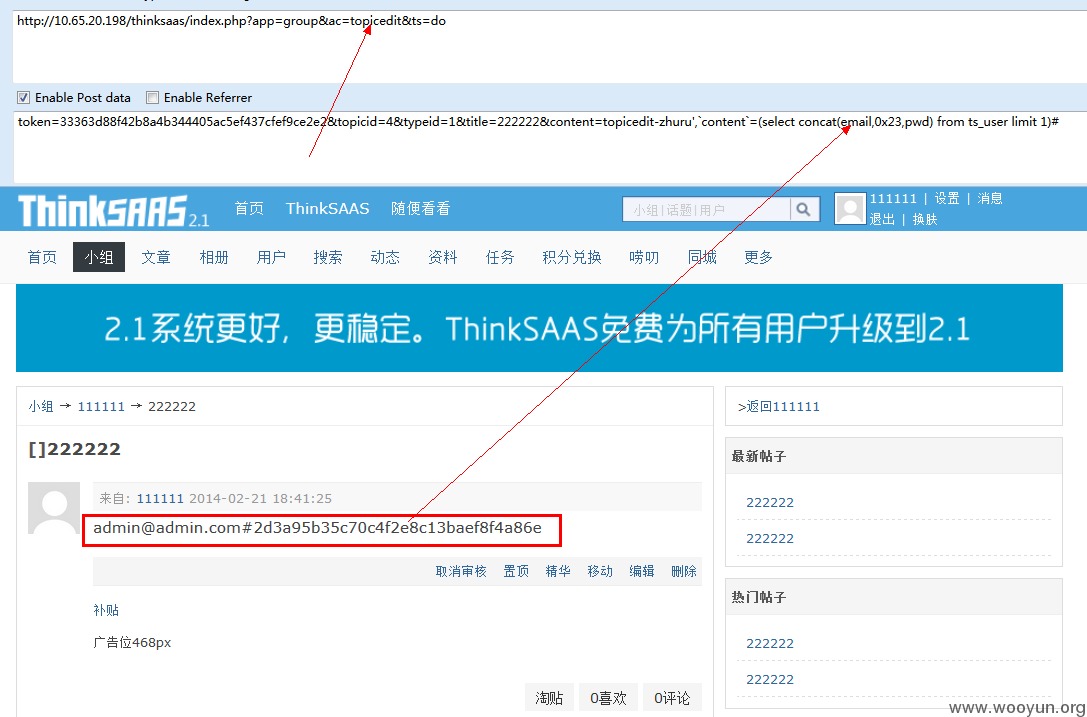Click the 0喜欢 like button
This screenshot has height=717, width=1087.
coord(608,698)
